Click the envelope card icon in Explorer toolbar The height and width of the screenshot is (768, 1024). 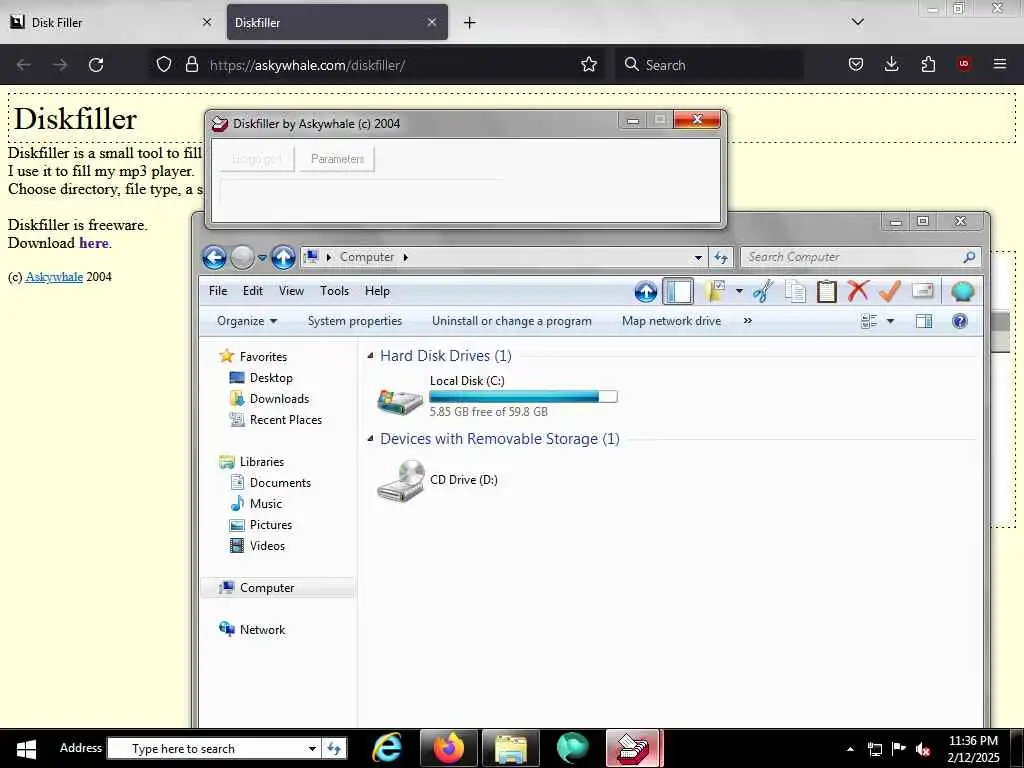pyautogui.click(x=922, y=290)
